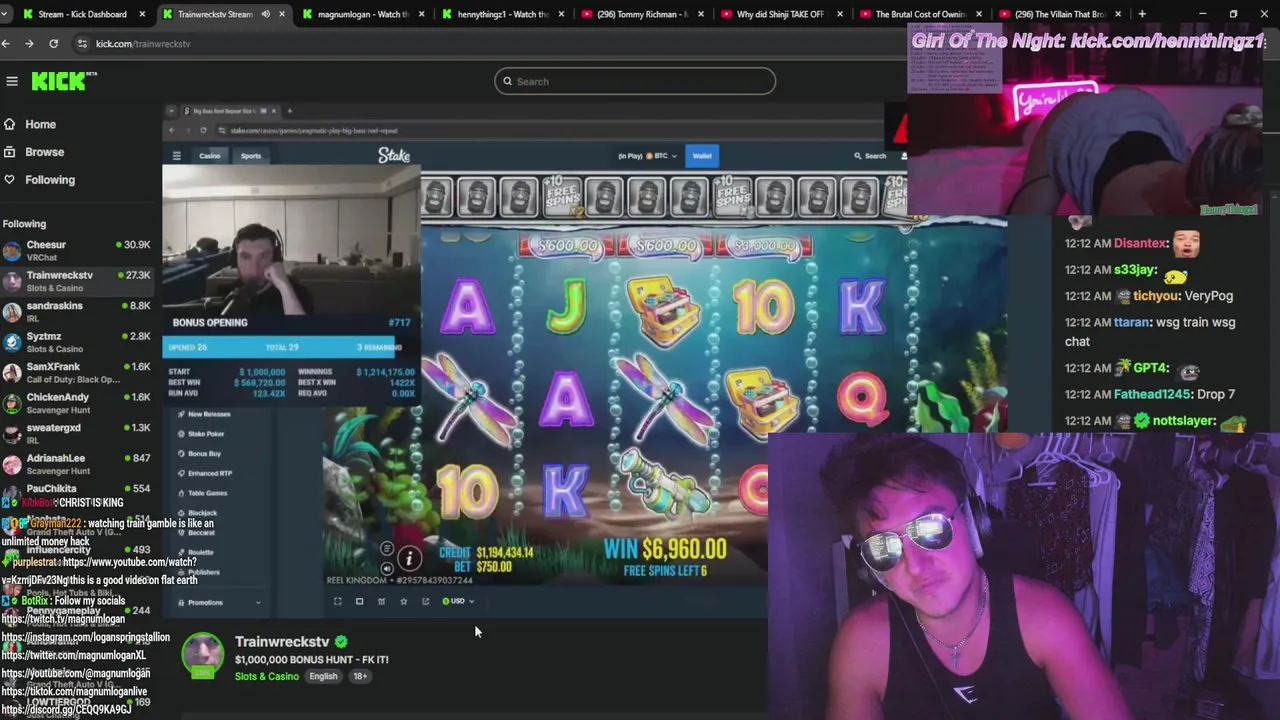Click fullscreen icon under the Stake game

(x=337, y=602)
